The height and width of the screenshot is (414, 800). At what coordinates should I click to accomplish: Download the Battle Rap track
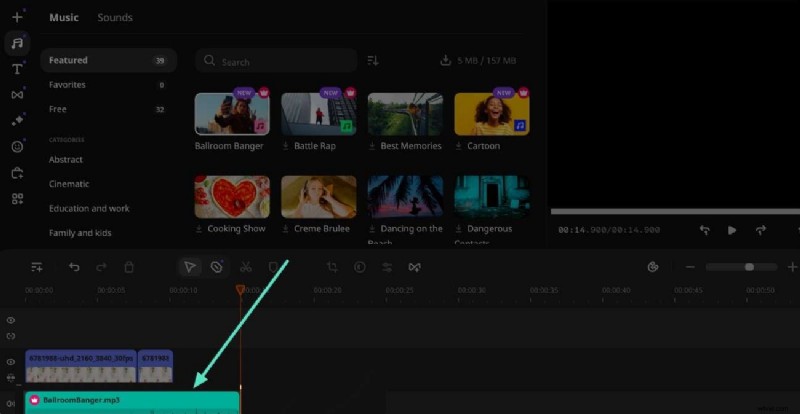(x=287, y=146)
